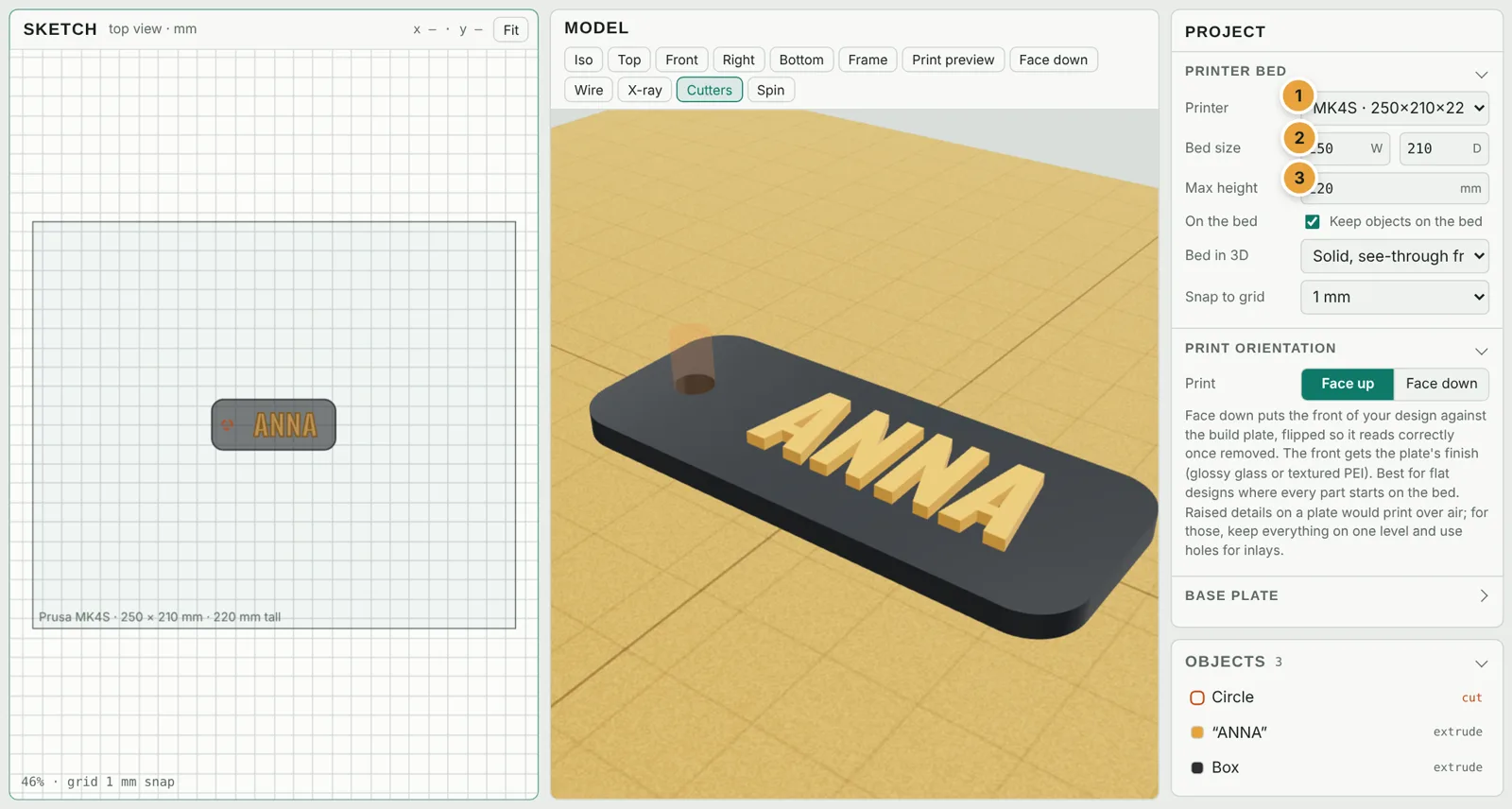Switch to Bottom view
This screenshot has width=1512, height=809.
[801, 60]
